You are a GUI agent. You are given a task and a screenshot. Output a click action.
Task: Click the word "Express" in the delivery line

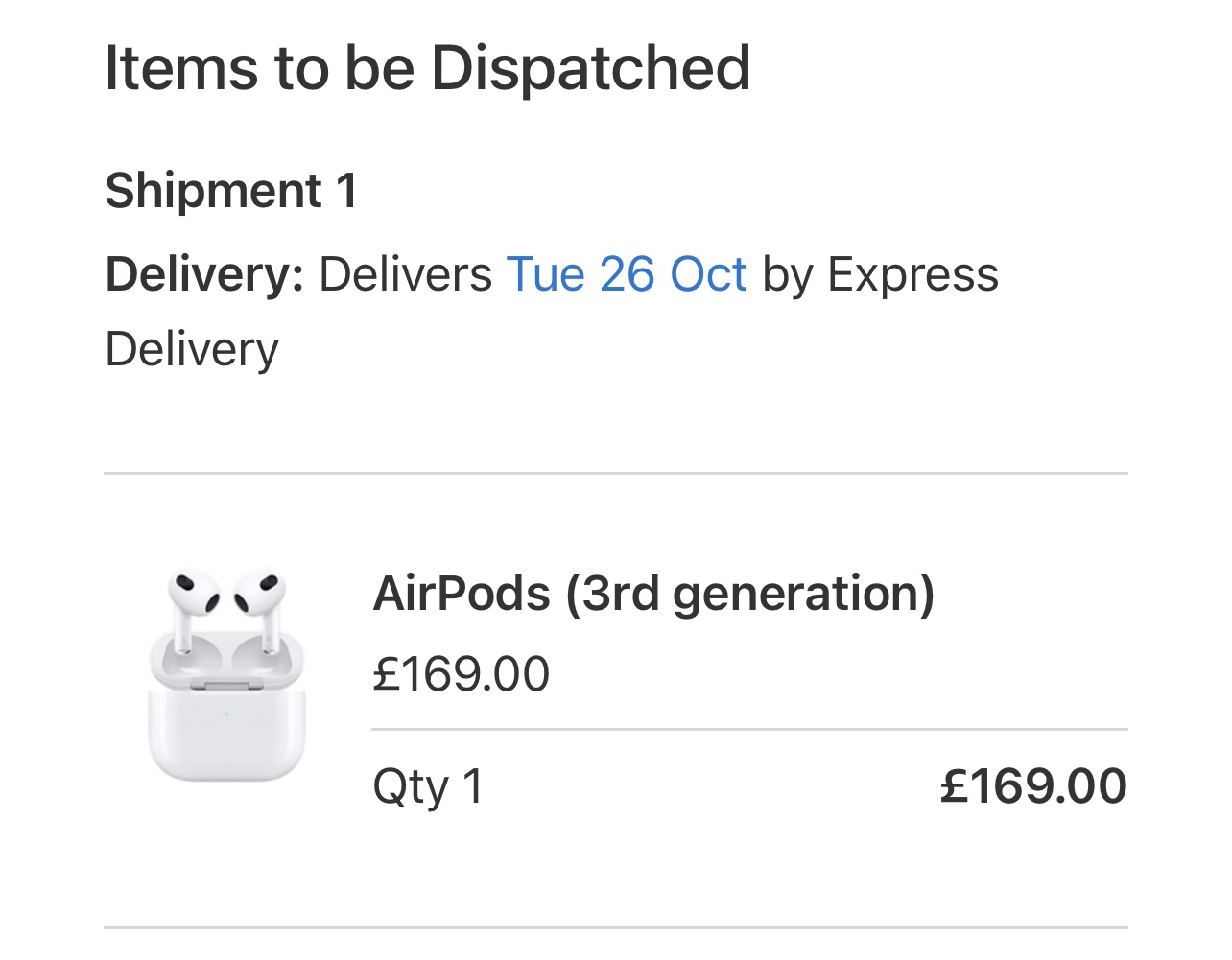(x=912, y=275)
